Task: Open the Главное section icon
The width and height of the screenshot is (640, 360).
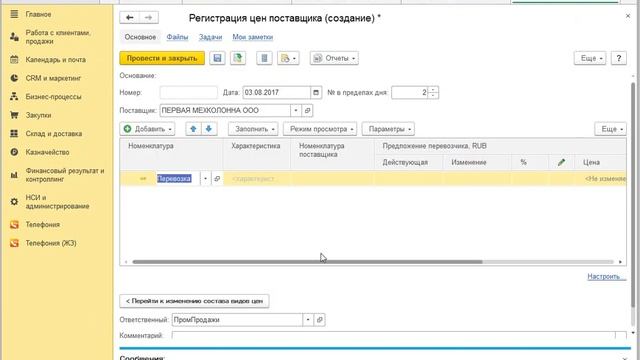Action: pos(14,14)
